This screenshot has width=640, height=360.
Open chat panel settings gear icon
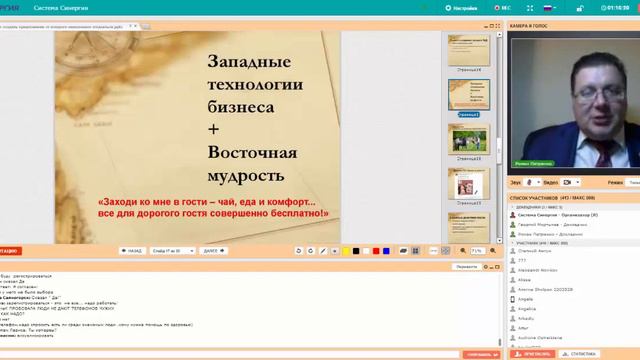pyautogui.click(x=485, y=267)
